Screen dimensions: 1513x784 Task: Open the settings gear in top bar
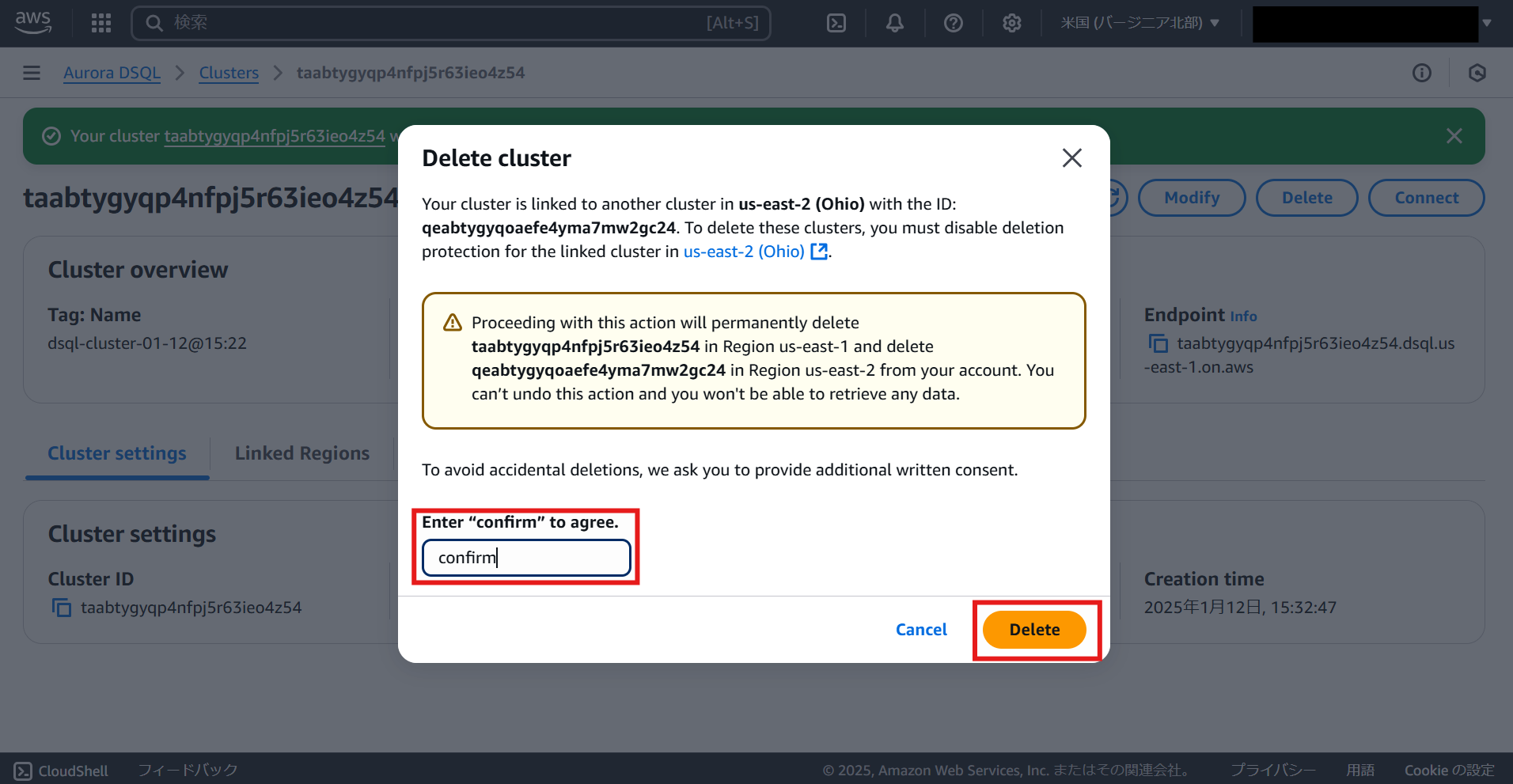[x=1012, y=23]
